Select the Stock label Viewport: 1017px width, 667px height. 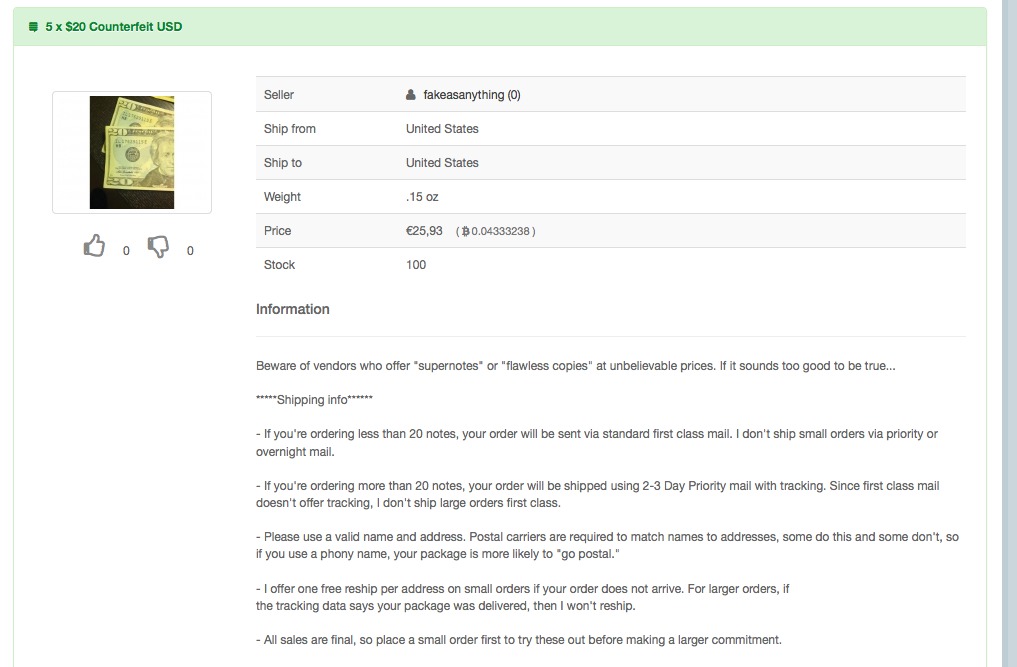(280, 265)
